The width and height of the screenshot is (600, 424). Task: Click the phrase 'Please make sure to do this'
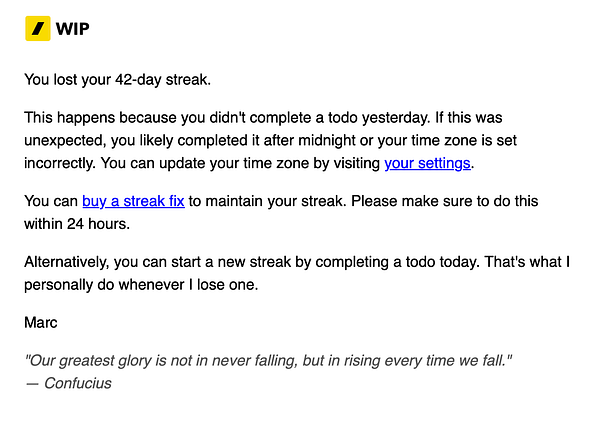[x=464, y=201]
